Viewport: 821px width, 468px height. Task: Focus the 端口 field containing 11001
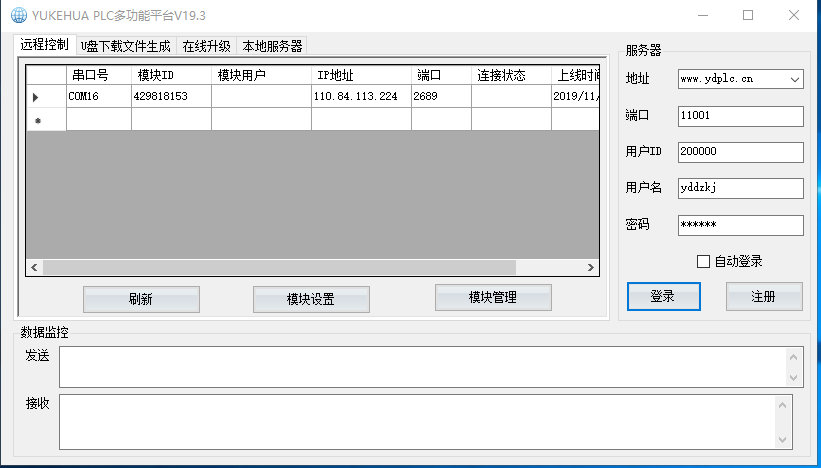(740, 116)
